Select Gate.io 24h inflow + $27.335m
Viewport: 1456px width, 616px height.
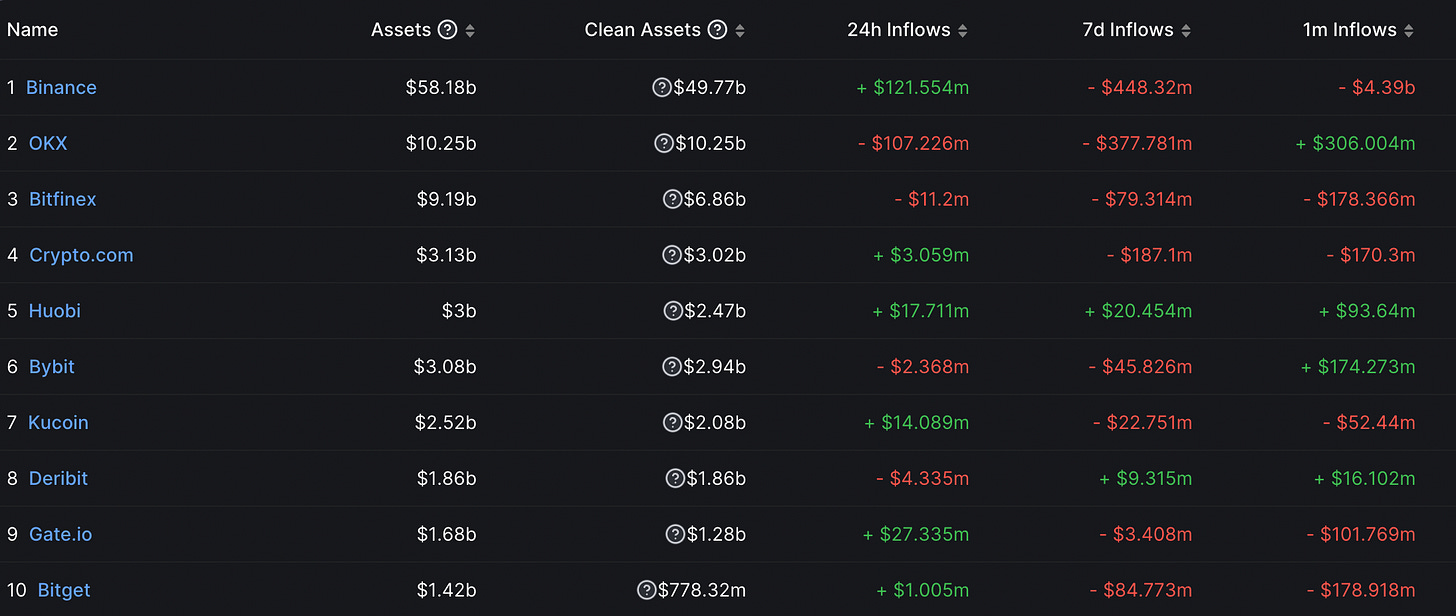[916, 535]
